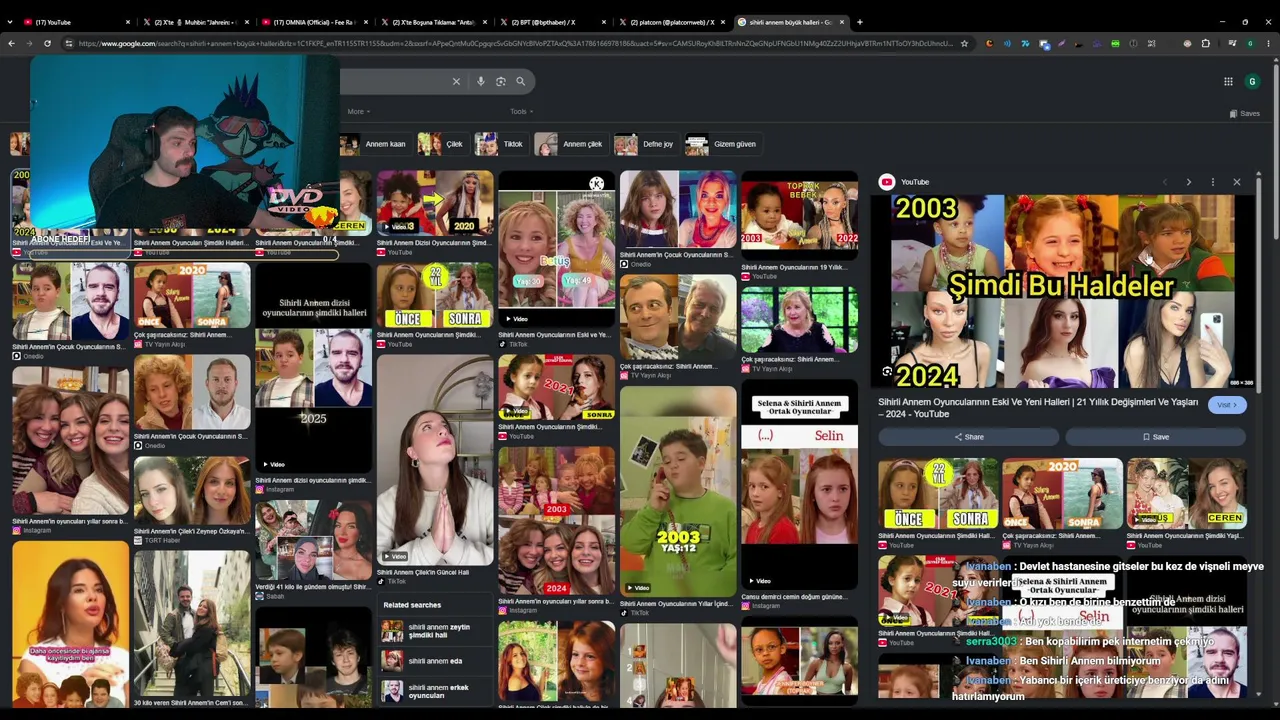Click the address bar URL
1280x720 pixels.
coord(515,43)
